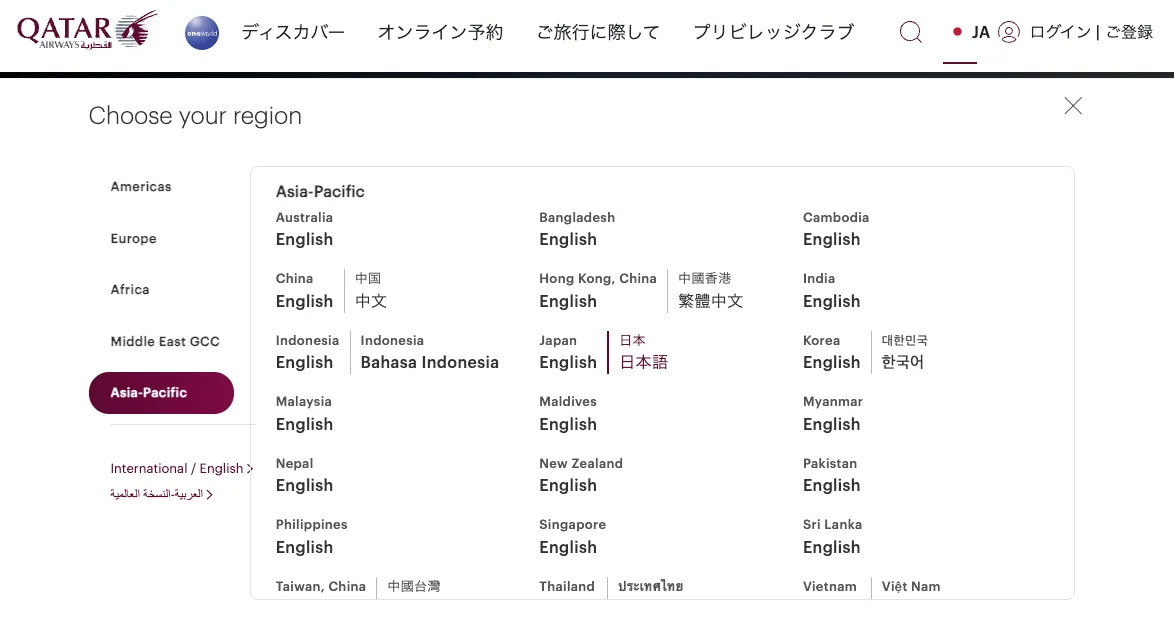Choose English under Hong Kong, China
This screenshot has width=1174, height=619.
(568, 301)
